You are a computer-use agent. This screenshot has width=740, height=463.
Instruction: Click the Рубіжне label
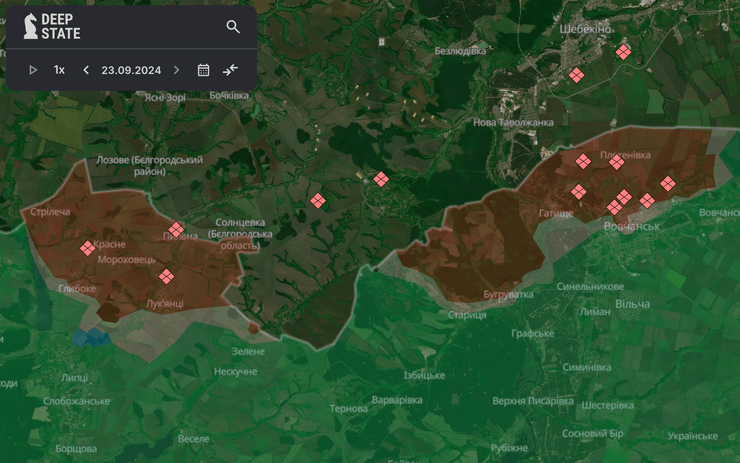509,448
